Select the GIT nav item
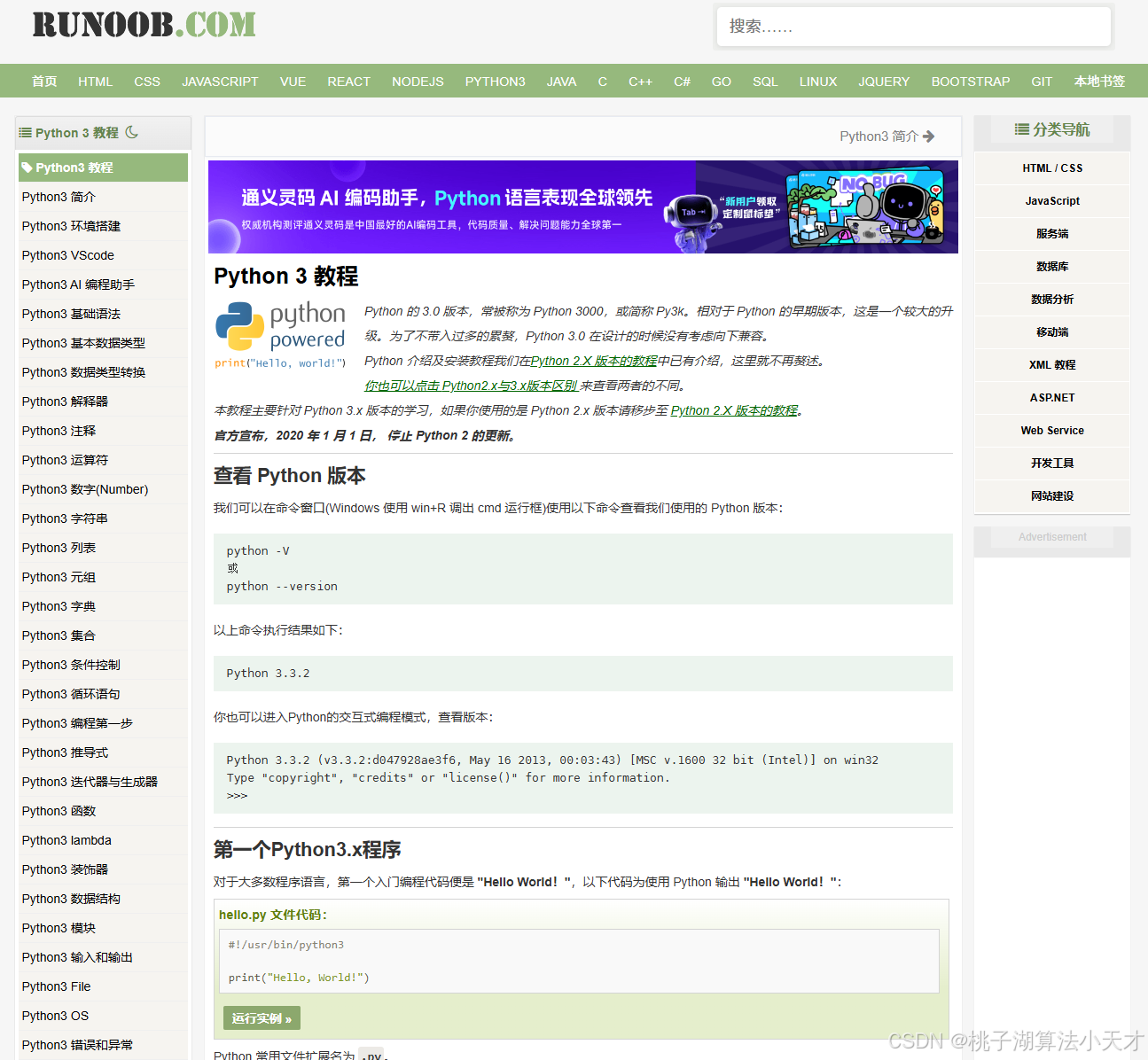The height and width of the screenshot is (1060, 1148). (1041, 81)
